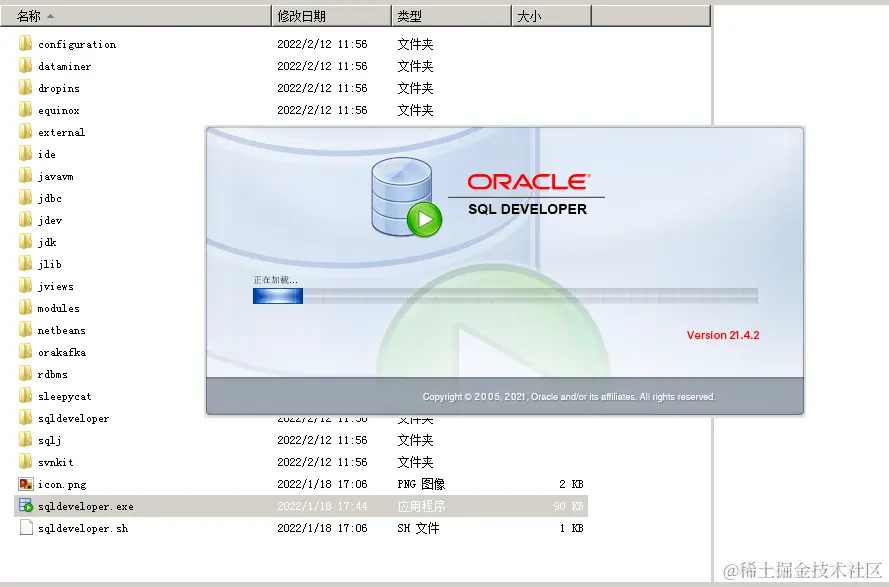Click the configuration row date 2022/2/12 11:56

tap(322, 44)
